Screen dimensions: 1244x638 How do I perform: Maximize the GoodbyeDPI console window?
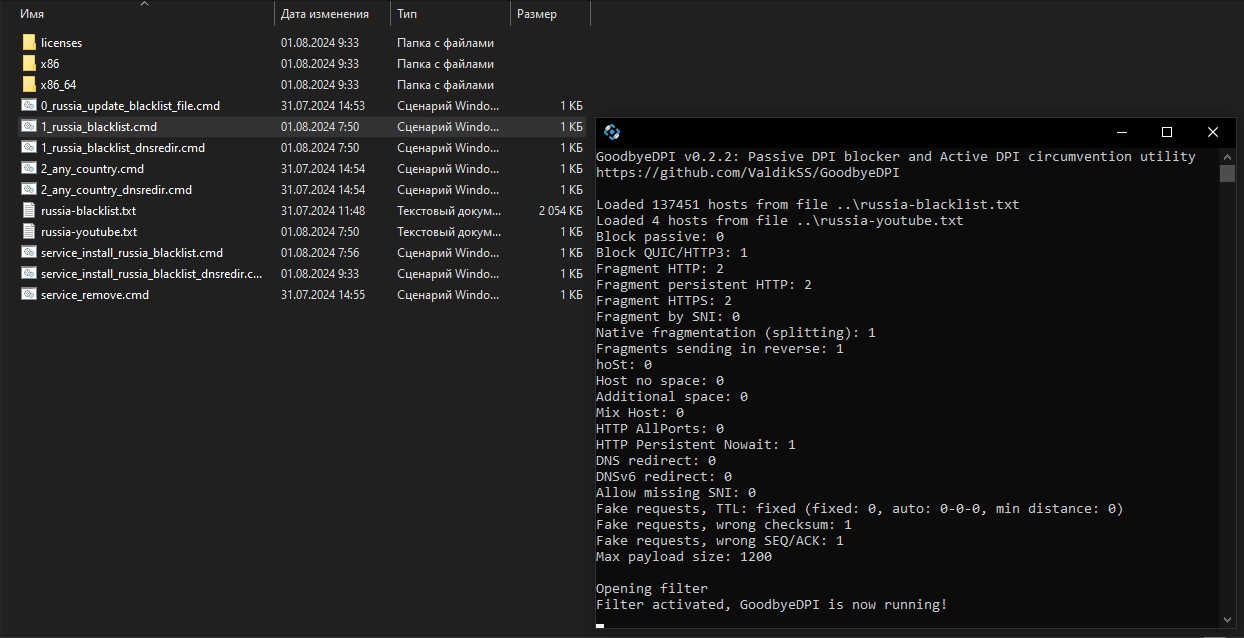point(1166,132)
